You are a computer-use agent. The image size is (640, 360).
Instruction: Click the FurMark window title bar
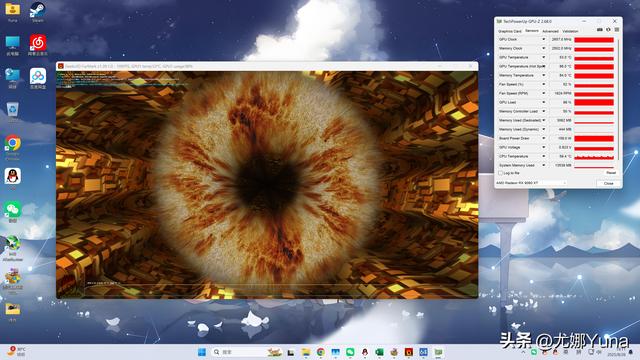point(267,66)
